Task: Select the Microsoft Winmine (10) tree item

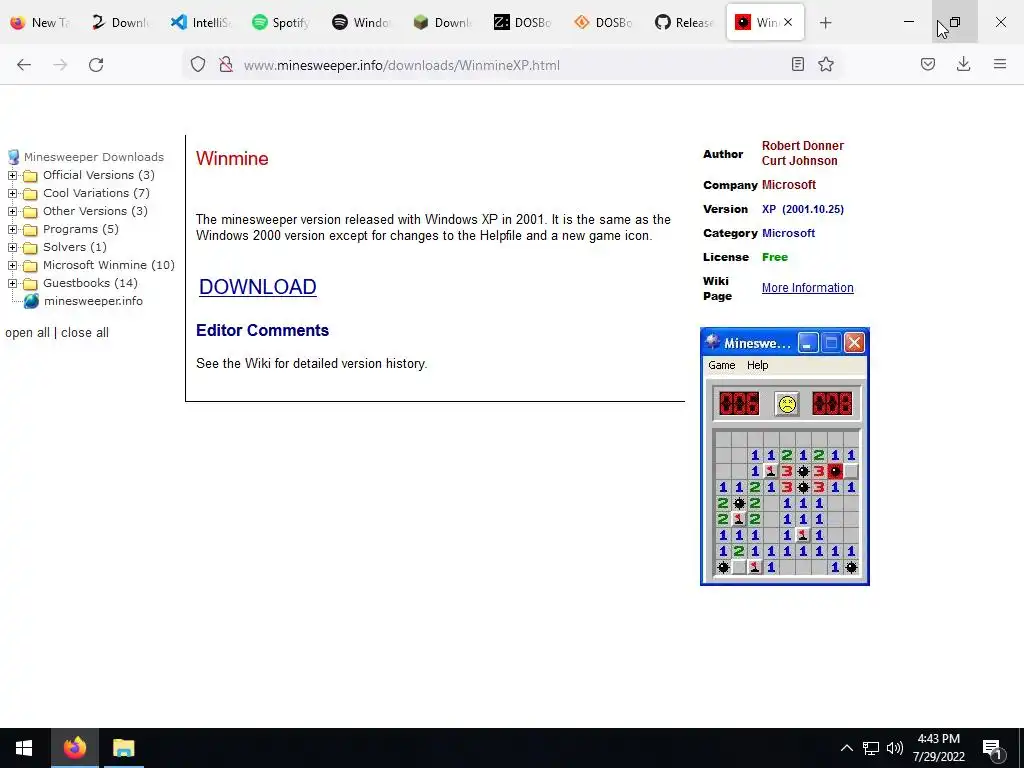Action: tap(109, 265)
